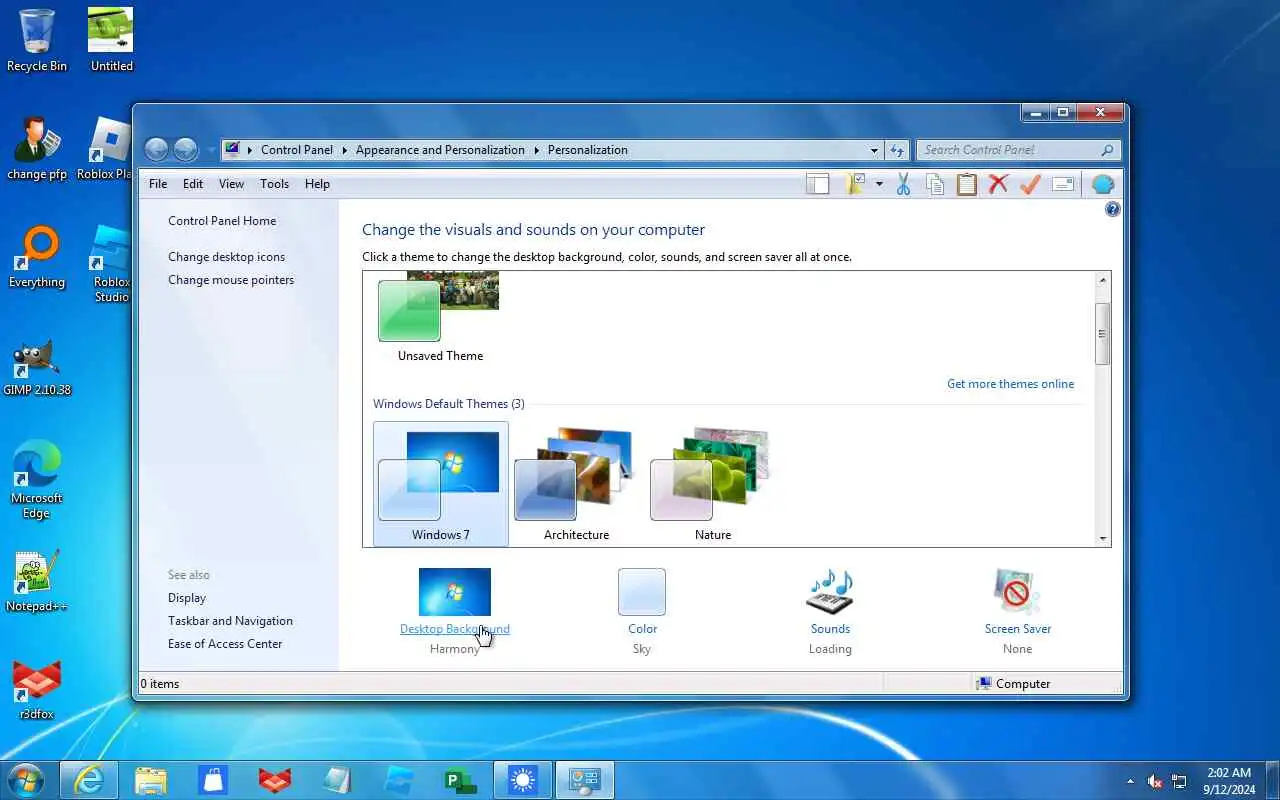Open the Edit menu
1280x800 pixels.
pyautogui.click(x=193, y=184)
